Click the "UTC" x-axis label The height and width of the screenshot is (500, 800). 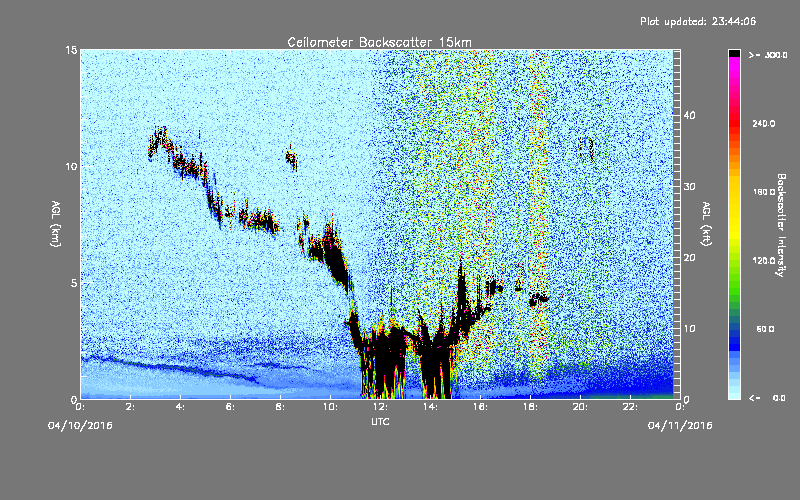click(380, 421)
